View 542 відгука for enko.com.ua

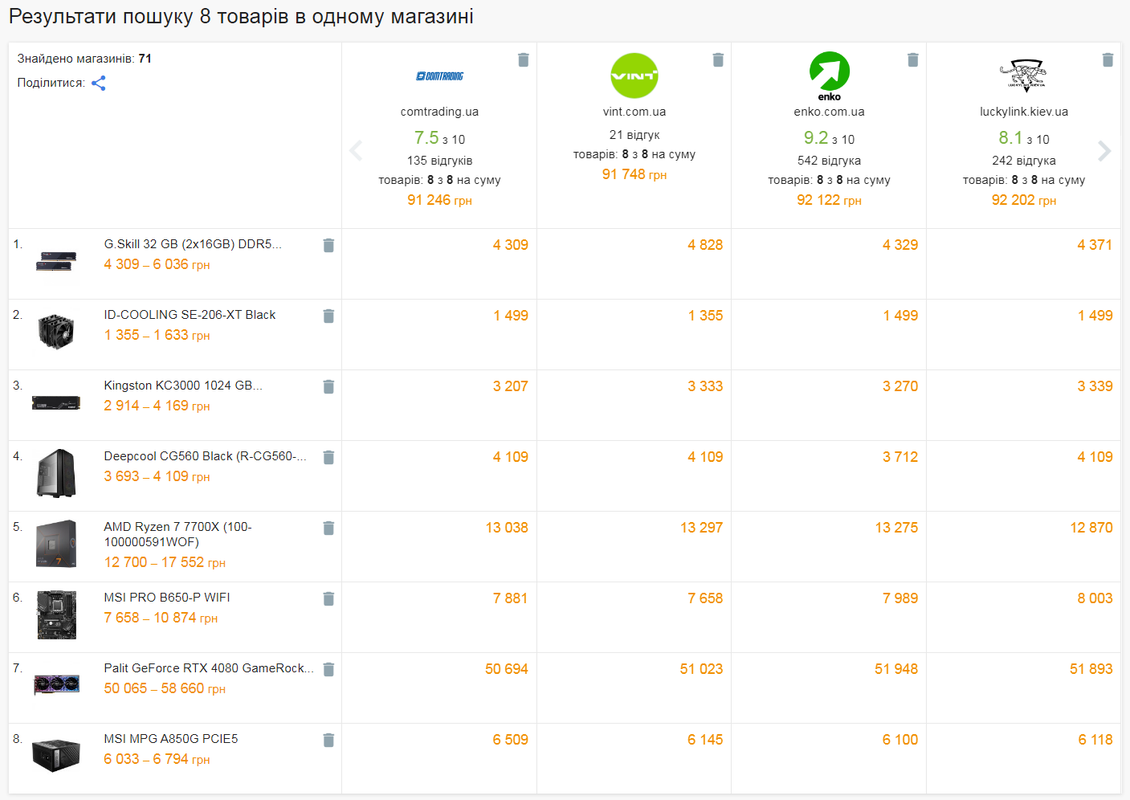(x=829, y=161)
